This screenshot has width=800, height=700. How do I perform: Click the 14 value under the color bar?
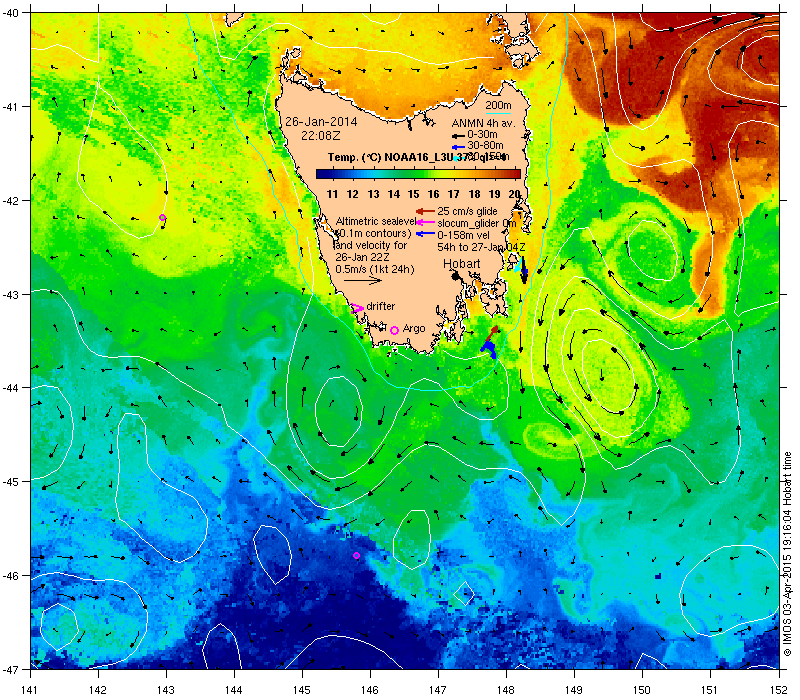393,194
